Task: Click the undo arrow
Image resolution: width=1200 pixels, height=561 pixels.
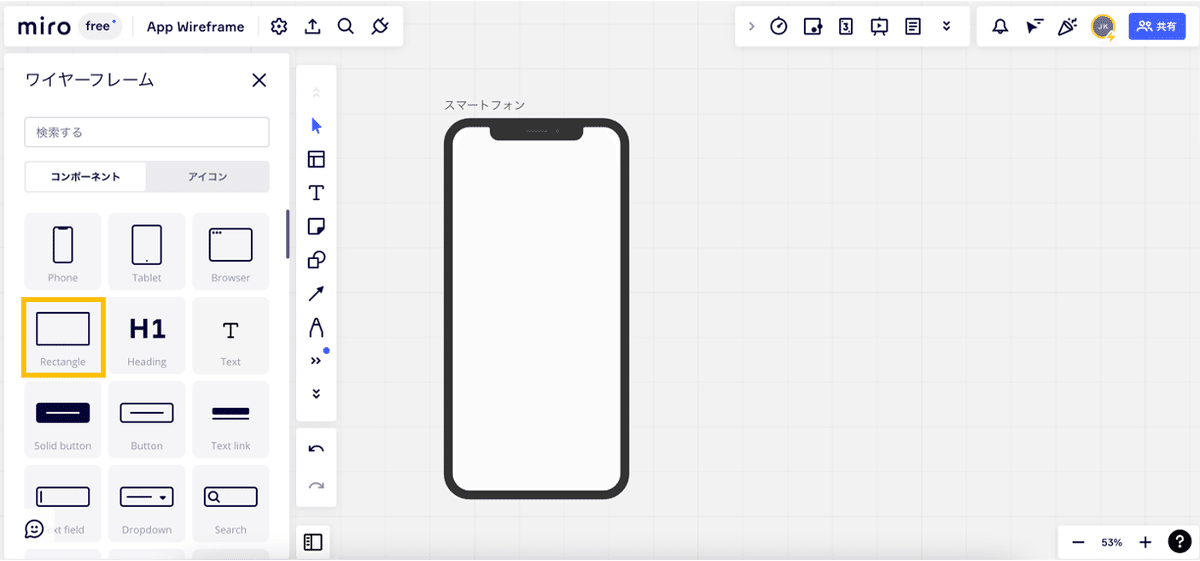Action: [x=316, y=450]
